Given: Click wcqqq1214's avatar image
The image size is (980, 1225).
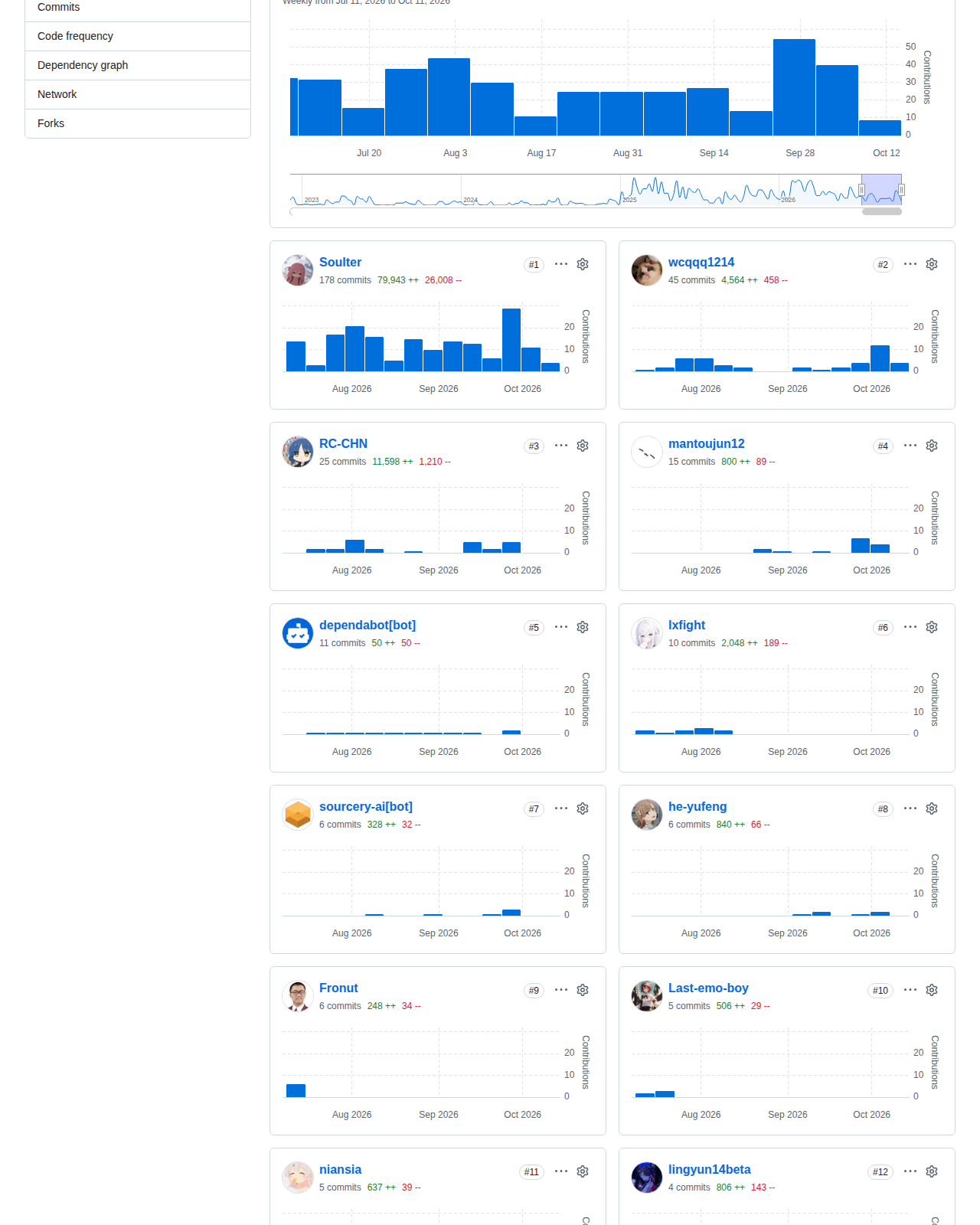Looking at the screenshot, I should click(x=647, y=270).
